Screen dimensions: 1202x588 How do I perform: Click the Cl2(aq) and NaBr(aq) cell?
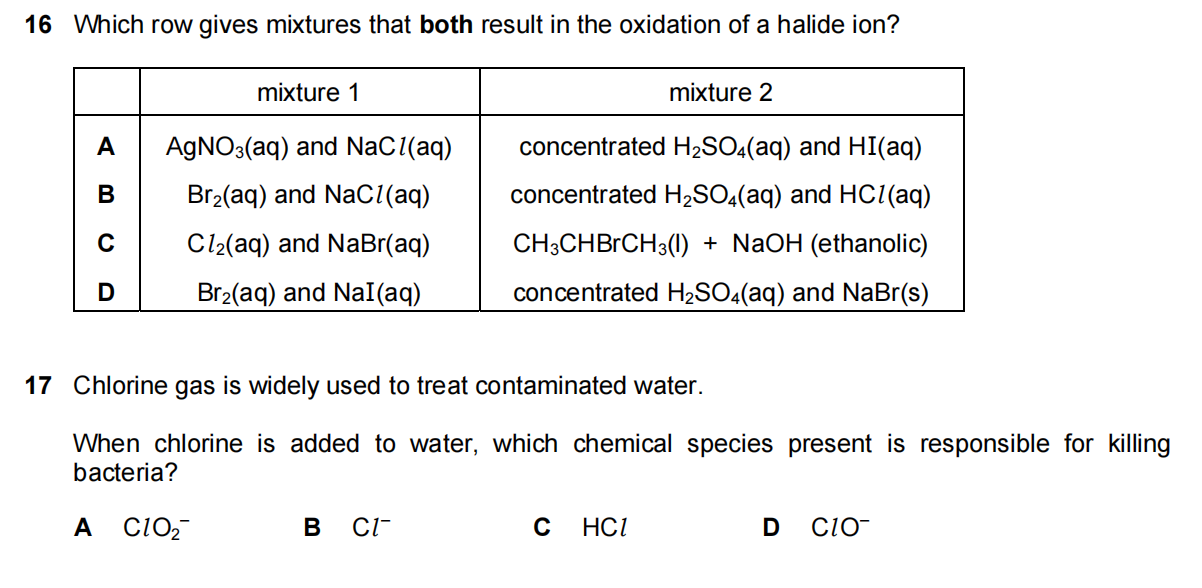click(309, 244)
